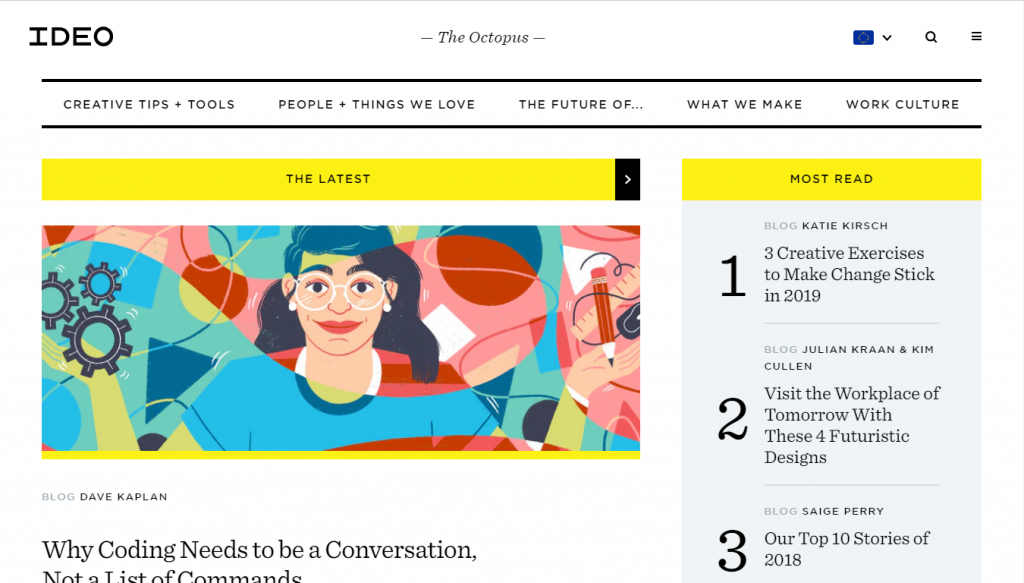The height and width of the screenshot is (583, 1024).
Task: Click The Octopus blog title
Action: coord(483,37)
